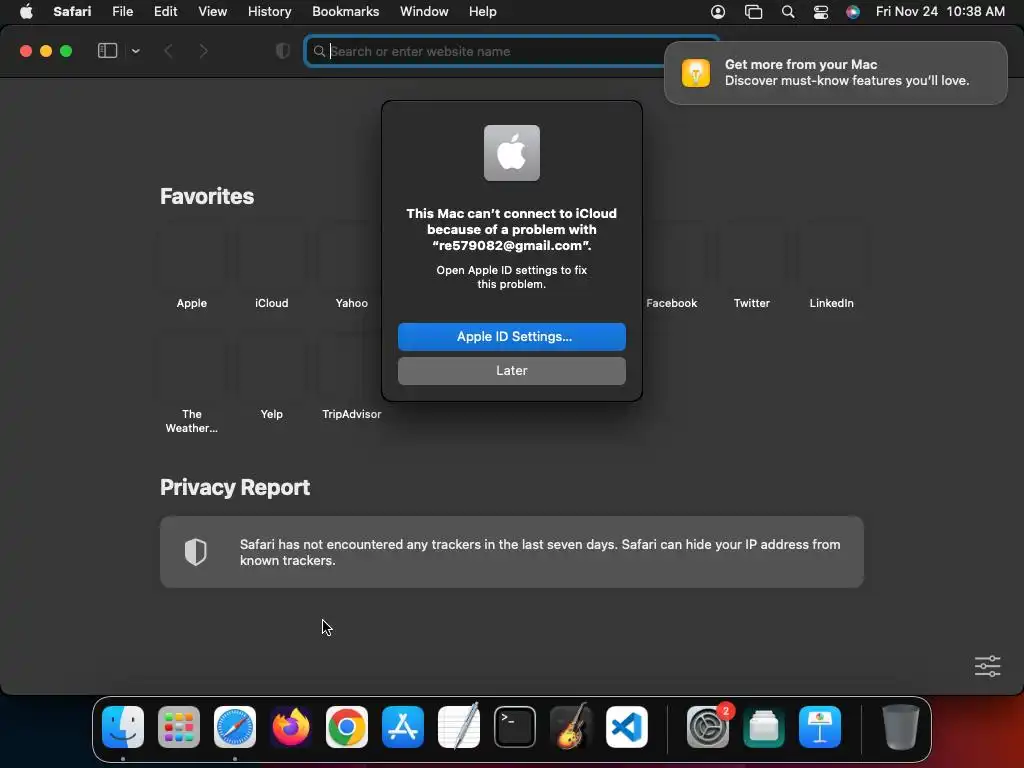Open the Edit menu
Viewport: 1024px width, 768px height.
[x=165, y=12]
